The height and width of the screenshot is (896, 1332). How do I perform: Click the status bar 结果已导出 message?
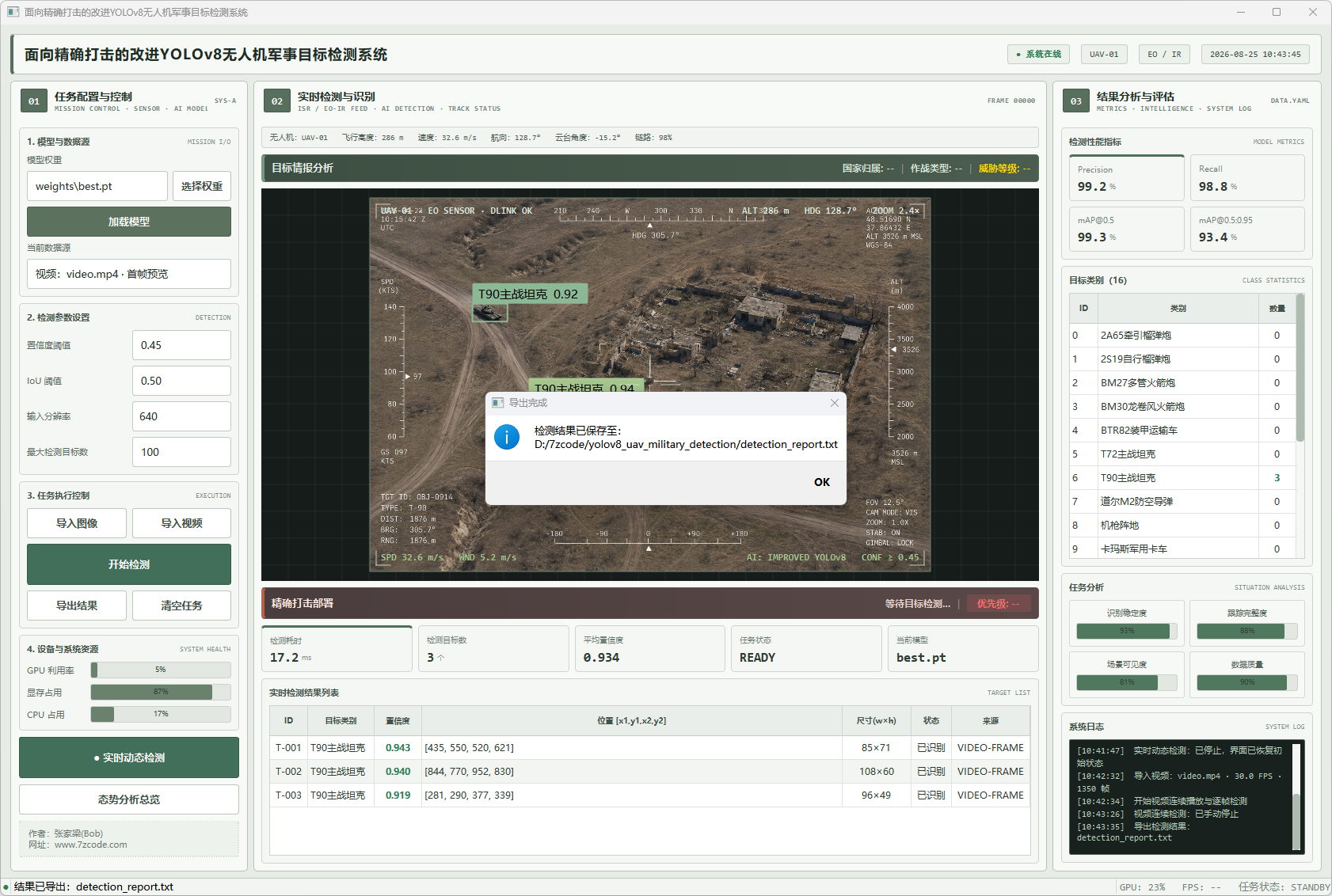tap(93, 887)
